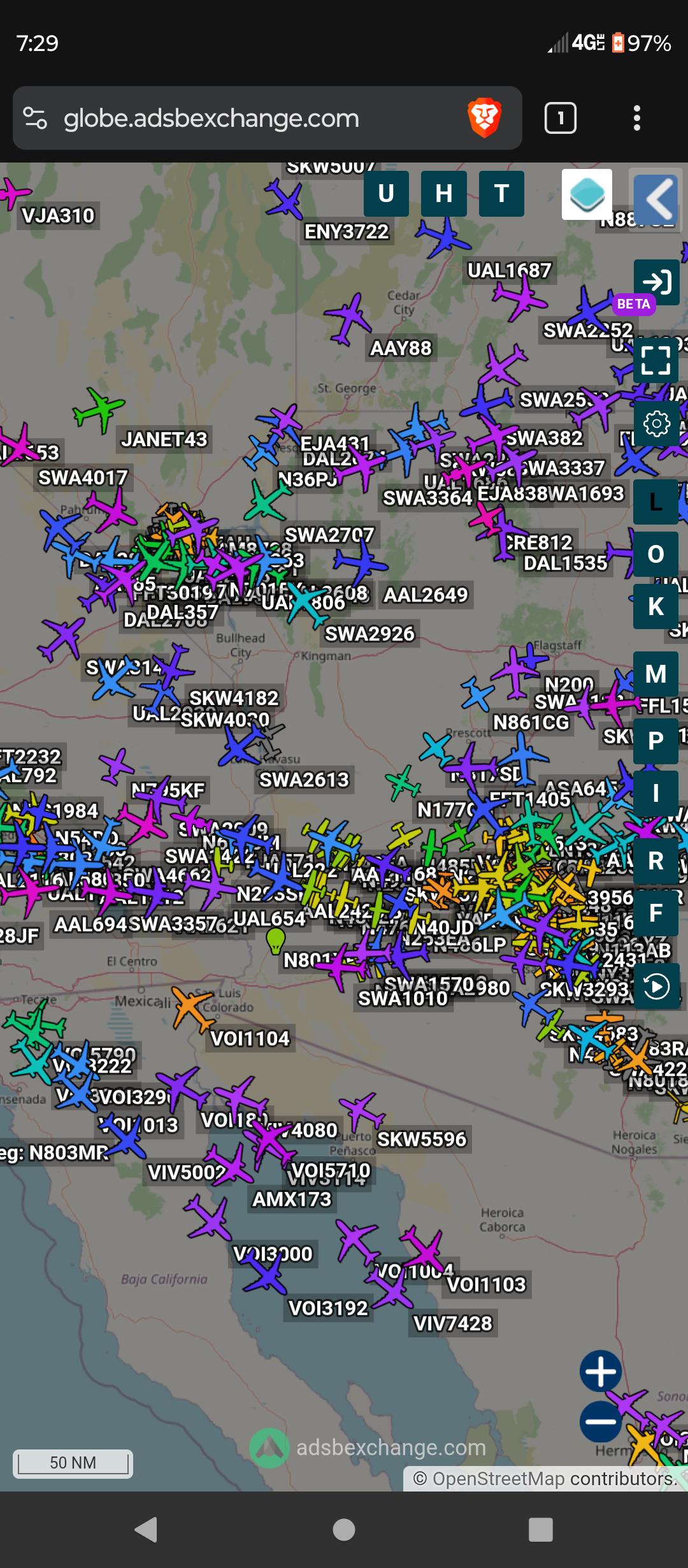Select aircraft labeled SKW5596

click(x=362, y=1111)
